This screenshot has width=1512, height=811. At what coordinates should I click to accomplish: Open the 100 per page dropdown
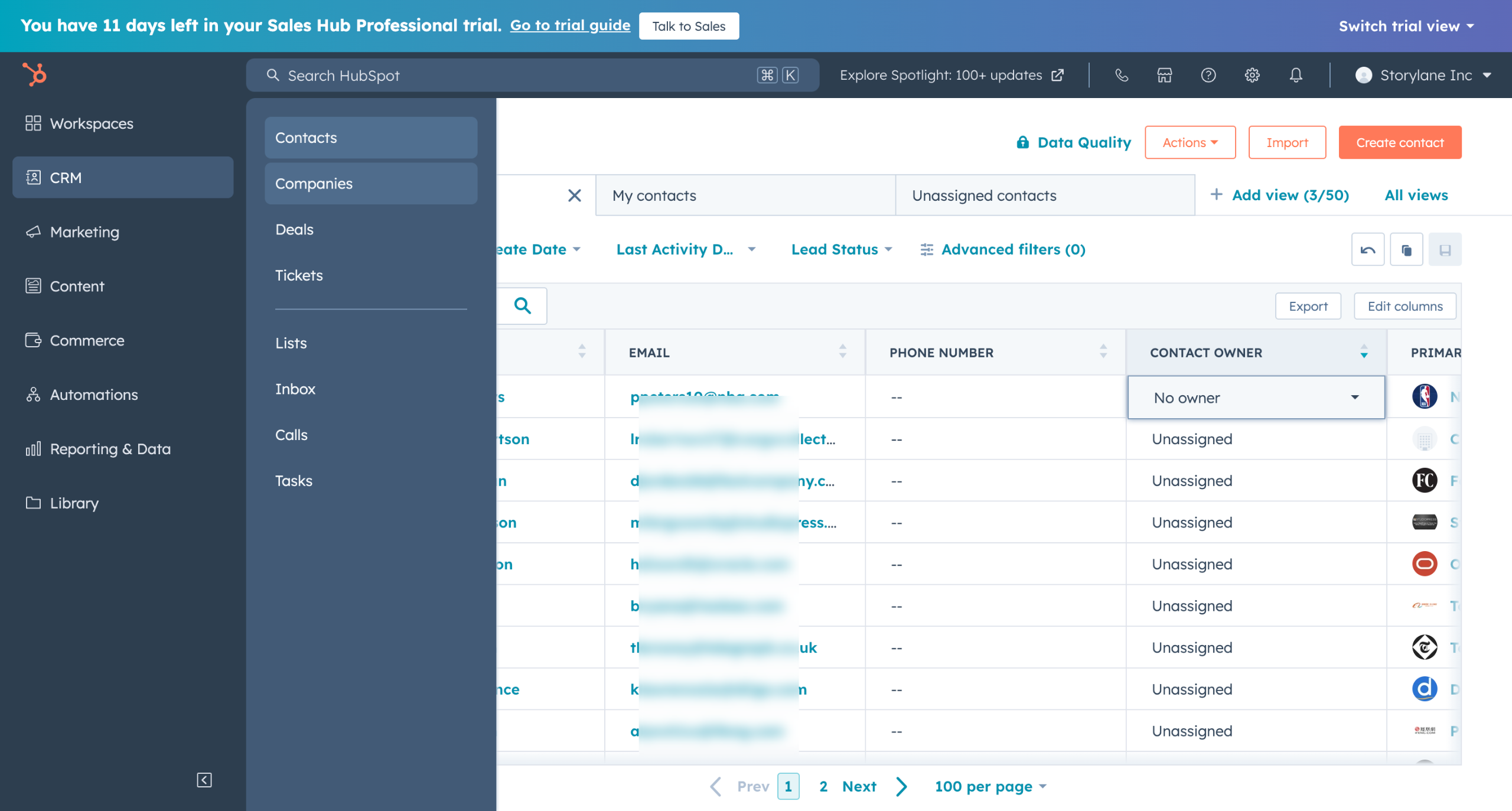990,786
